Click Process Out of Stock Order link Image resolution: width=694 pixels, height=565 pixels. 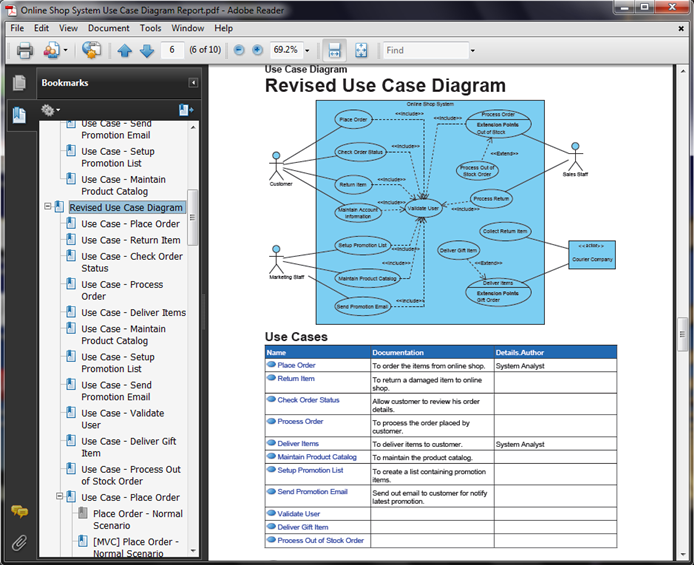click(320, 541)
